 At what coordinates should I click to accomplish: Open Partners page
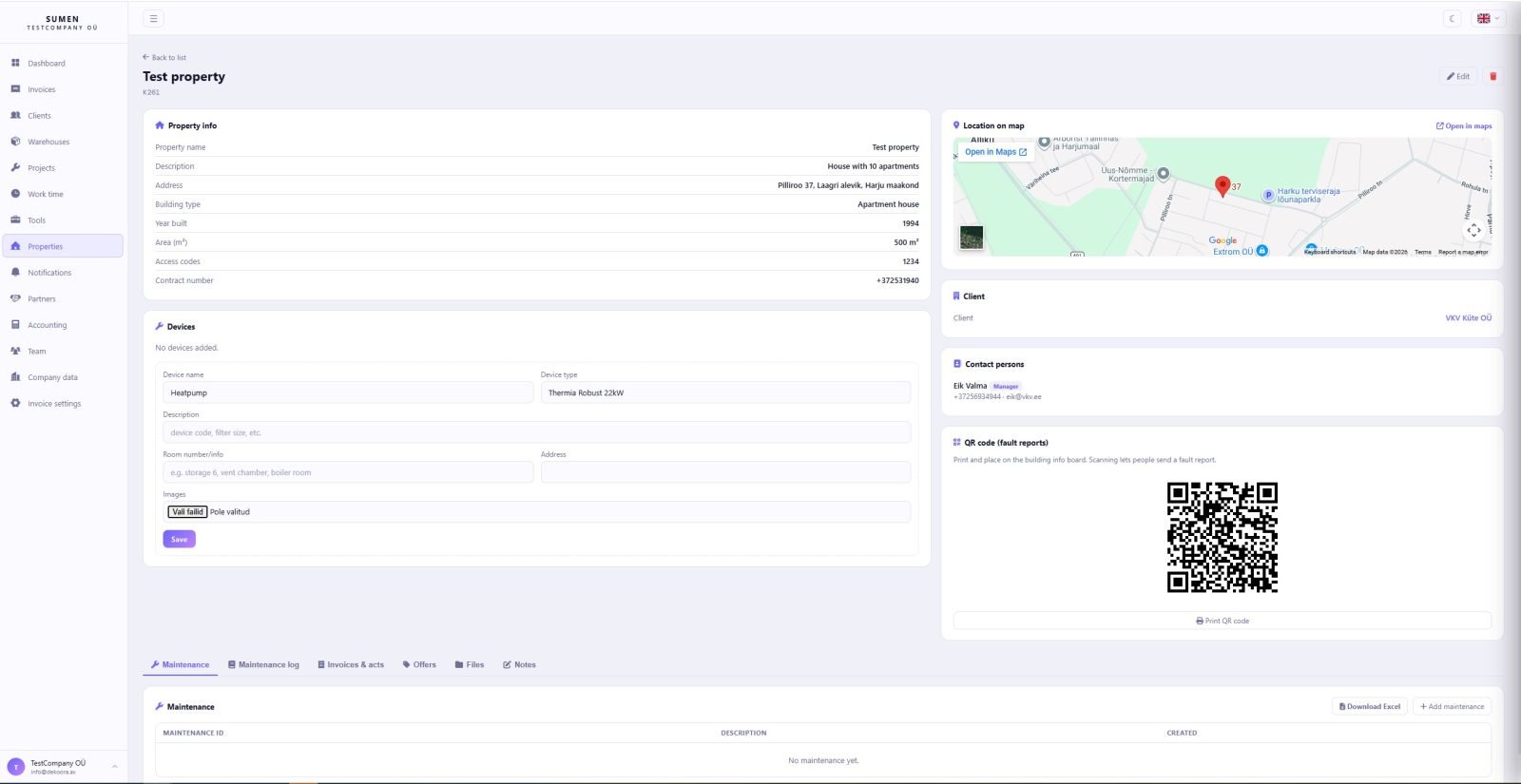[x=64, y=298]
